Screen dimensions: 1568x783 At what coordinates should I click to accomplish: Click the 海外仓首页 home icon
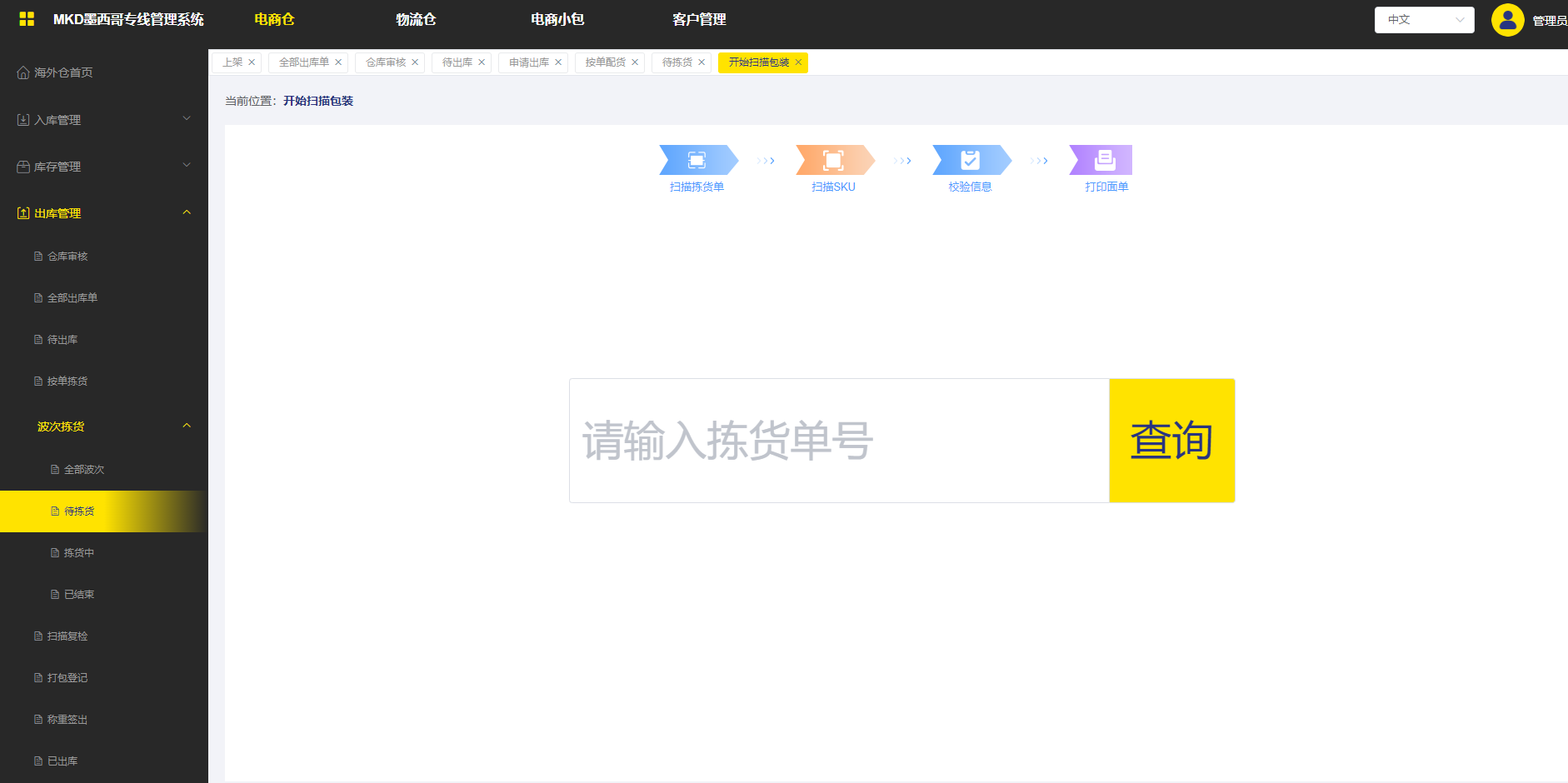coord(23,73)
